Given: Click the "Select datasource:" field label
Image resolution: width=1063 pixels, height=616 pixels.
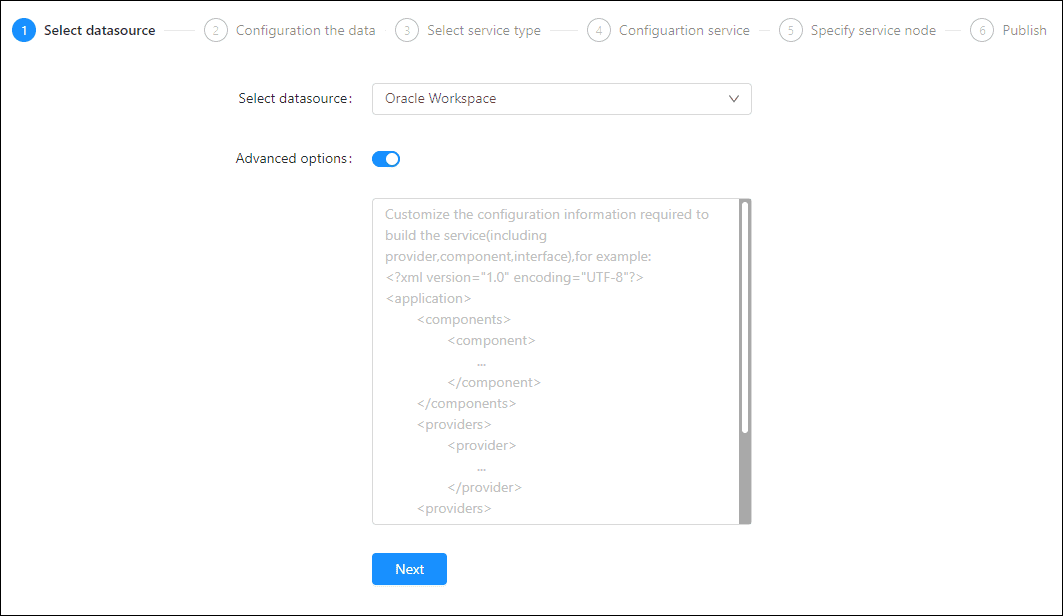Looking at the screenshot, I should click(x=295, y=99).
